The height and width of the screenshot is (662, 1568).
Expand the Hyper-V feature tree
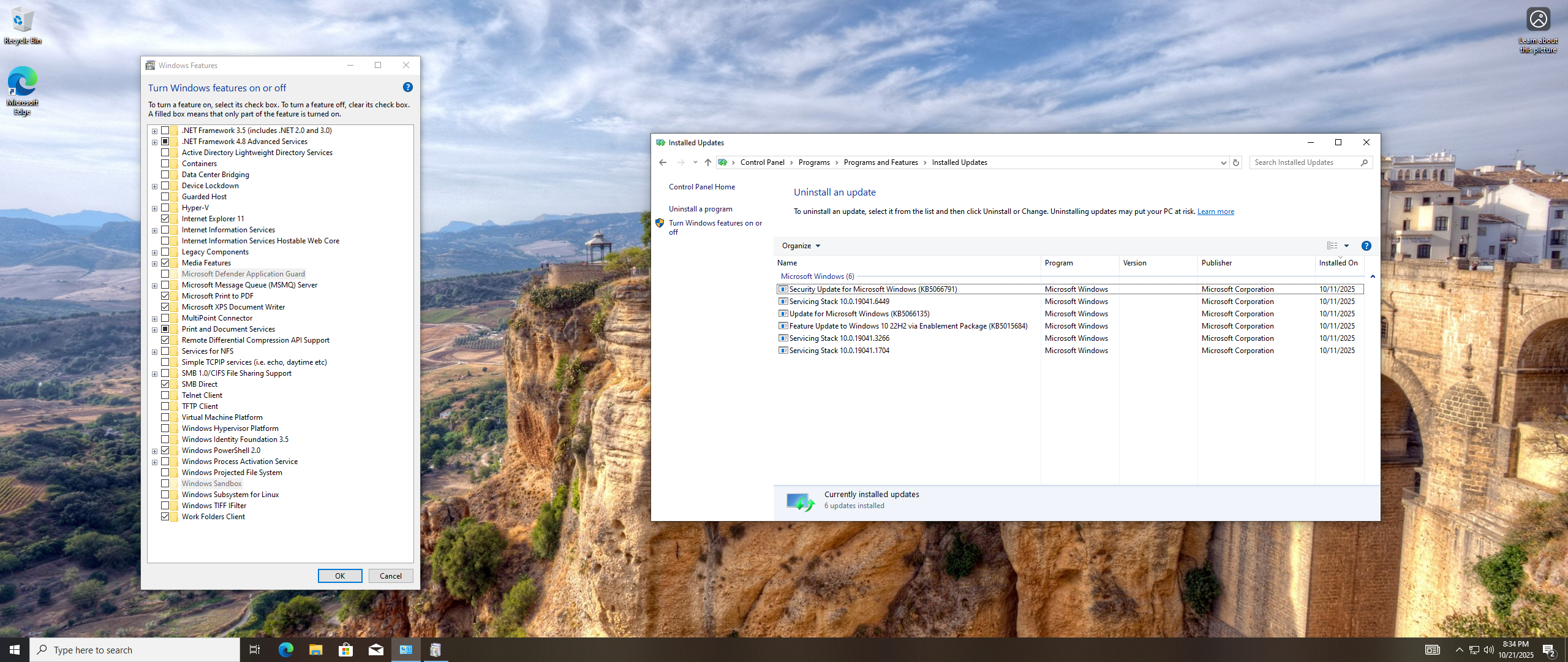point(155,208)
